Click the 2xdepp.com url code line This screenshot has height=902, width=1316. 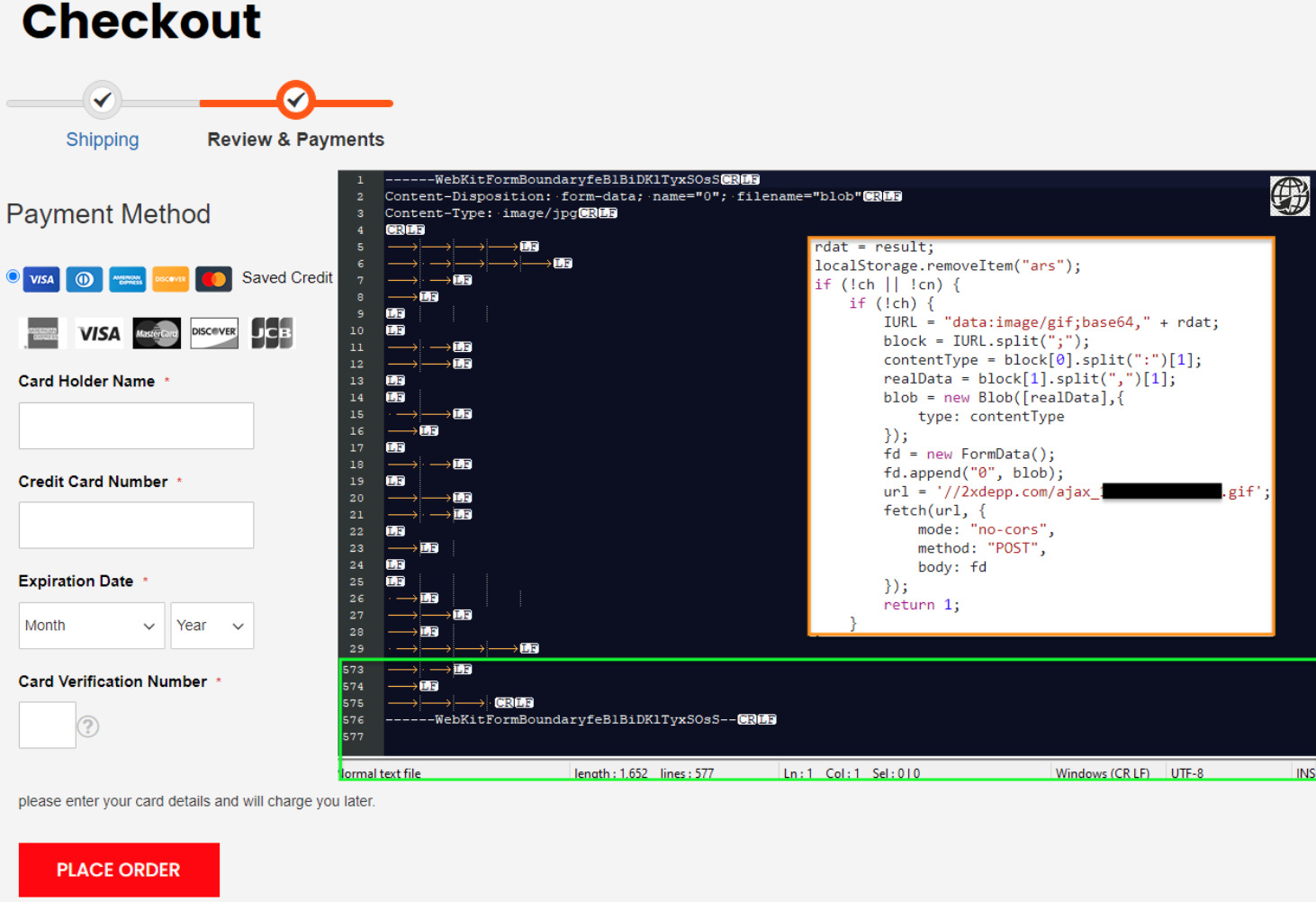pyautogui.click(x=1077, y=492)
